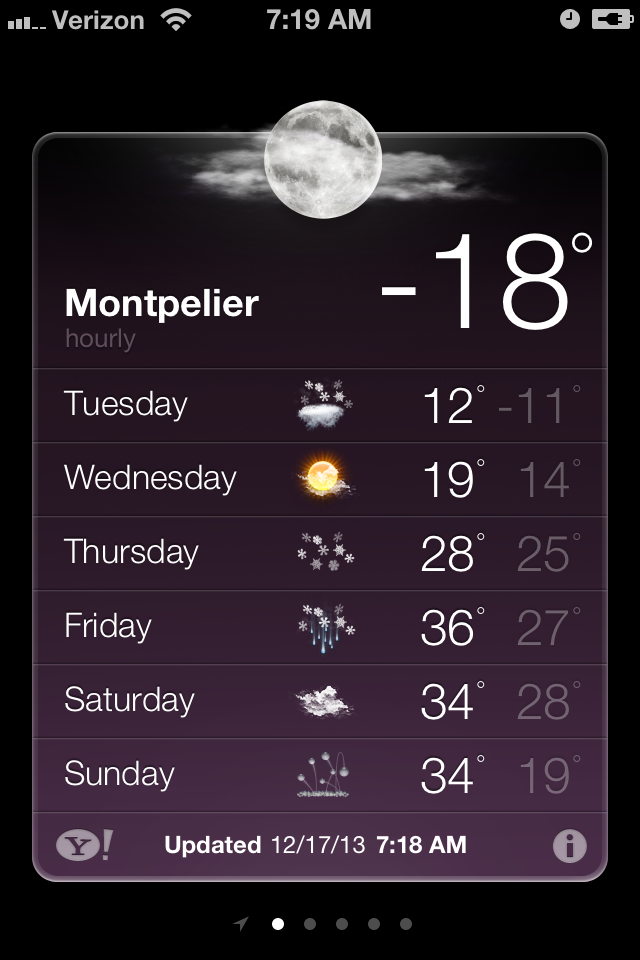The width and height of the screenshot is (640, 960).
Task: Tap the Montpelier city name
Action: (x=161, y=303)
